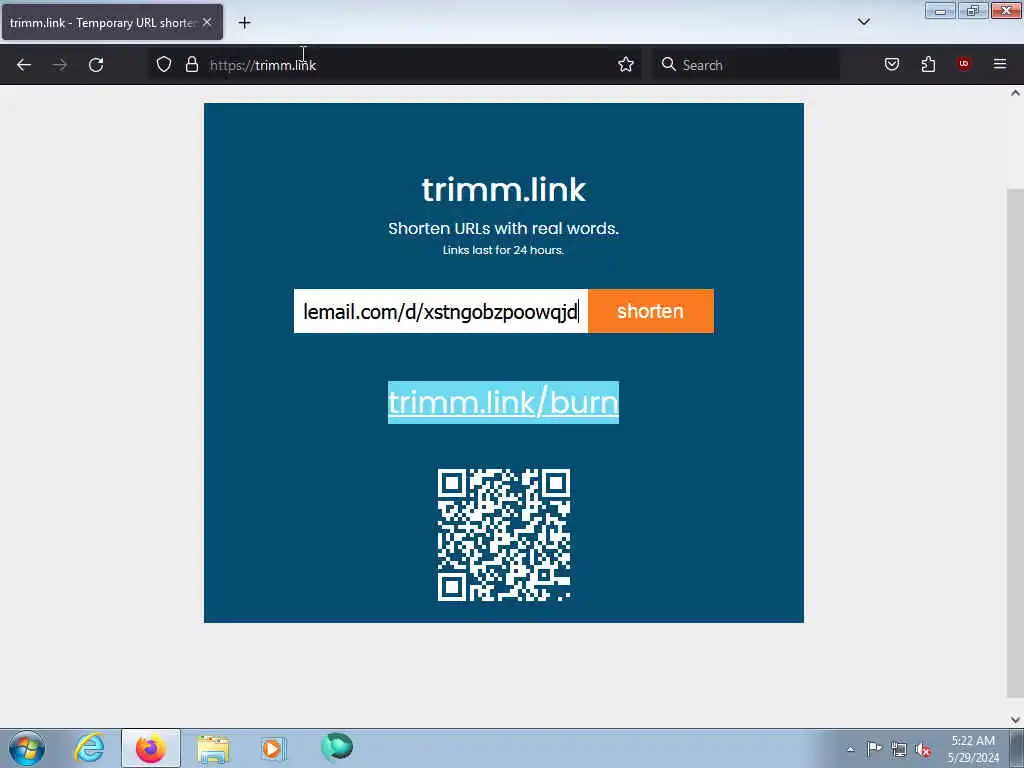The width and height of the screenshot is (1024, 768).
Task: Click the browser Back arrow
Action: 24,65
